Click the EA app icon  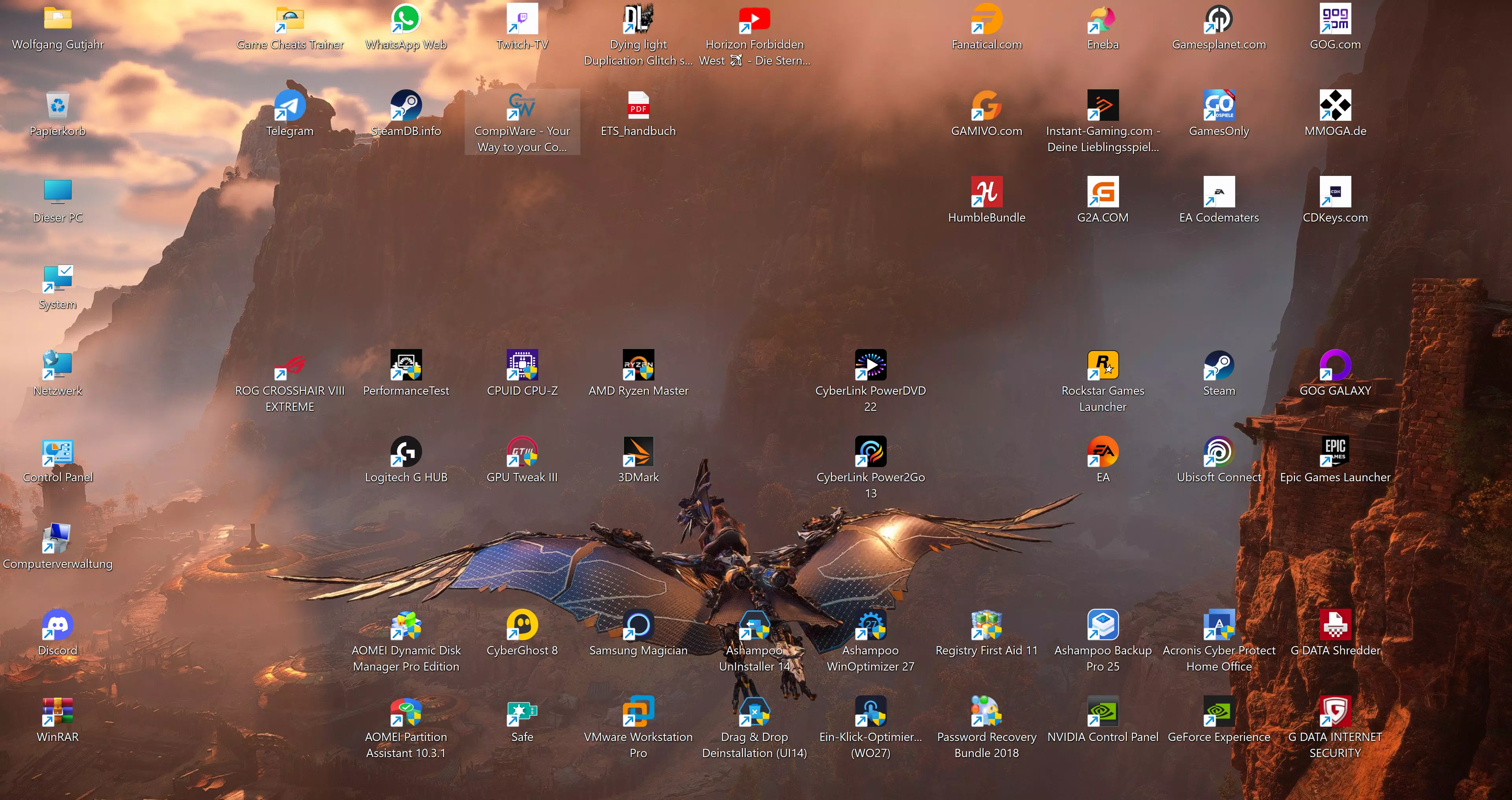coord(1103,452)
